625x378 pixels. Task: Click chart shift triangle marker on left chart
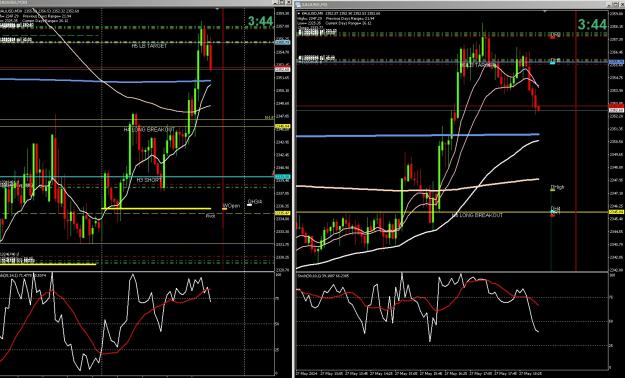(x=217, y=8)
